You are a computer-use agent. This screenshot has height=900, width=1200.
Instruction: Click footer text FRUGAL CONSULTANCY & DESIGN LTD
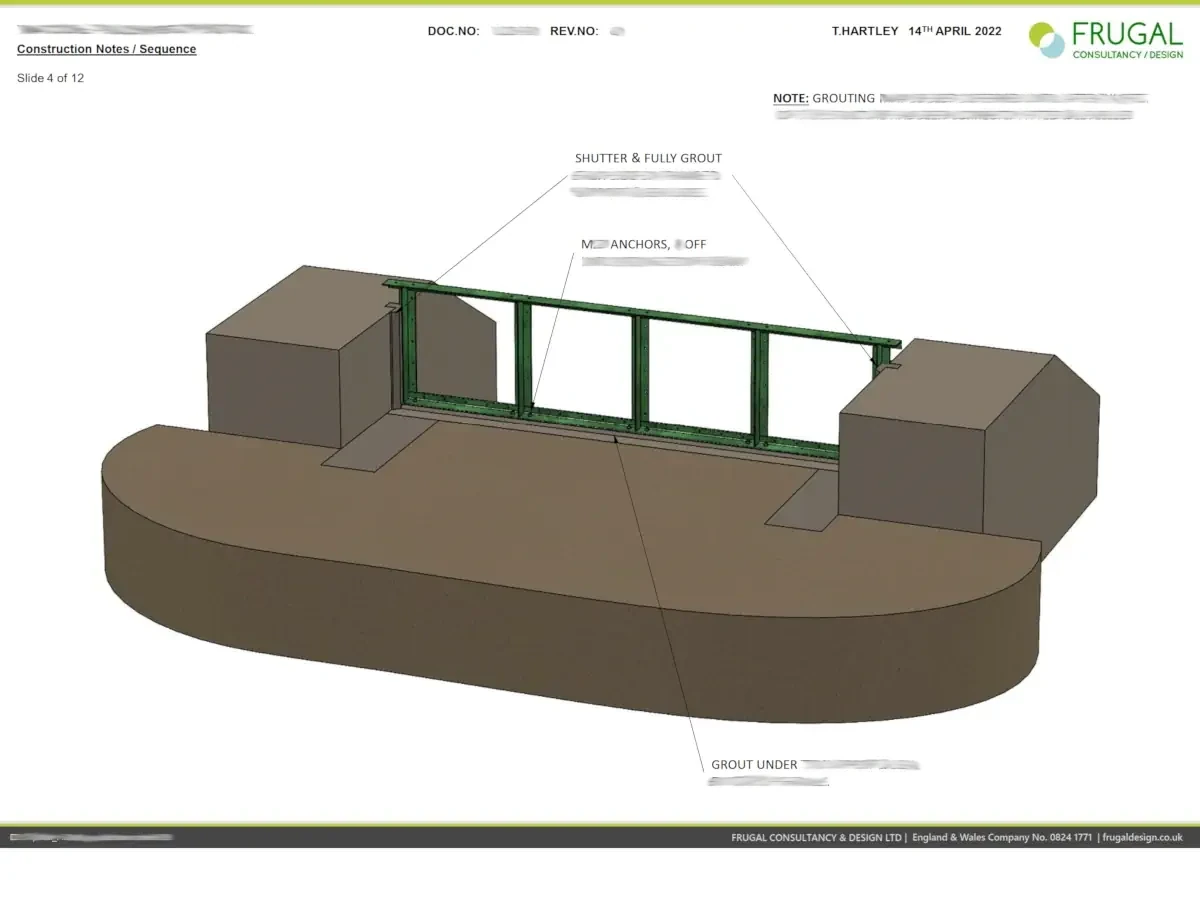pyautogui.click(x=817, y=838)
